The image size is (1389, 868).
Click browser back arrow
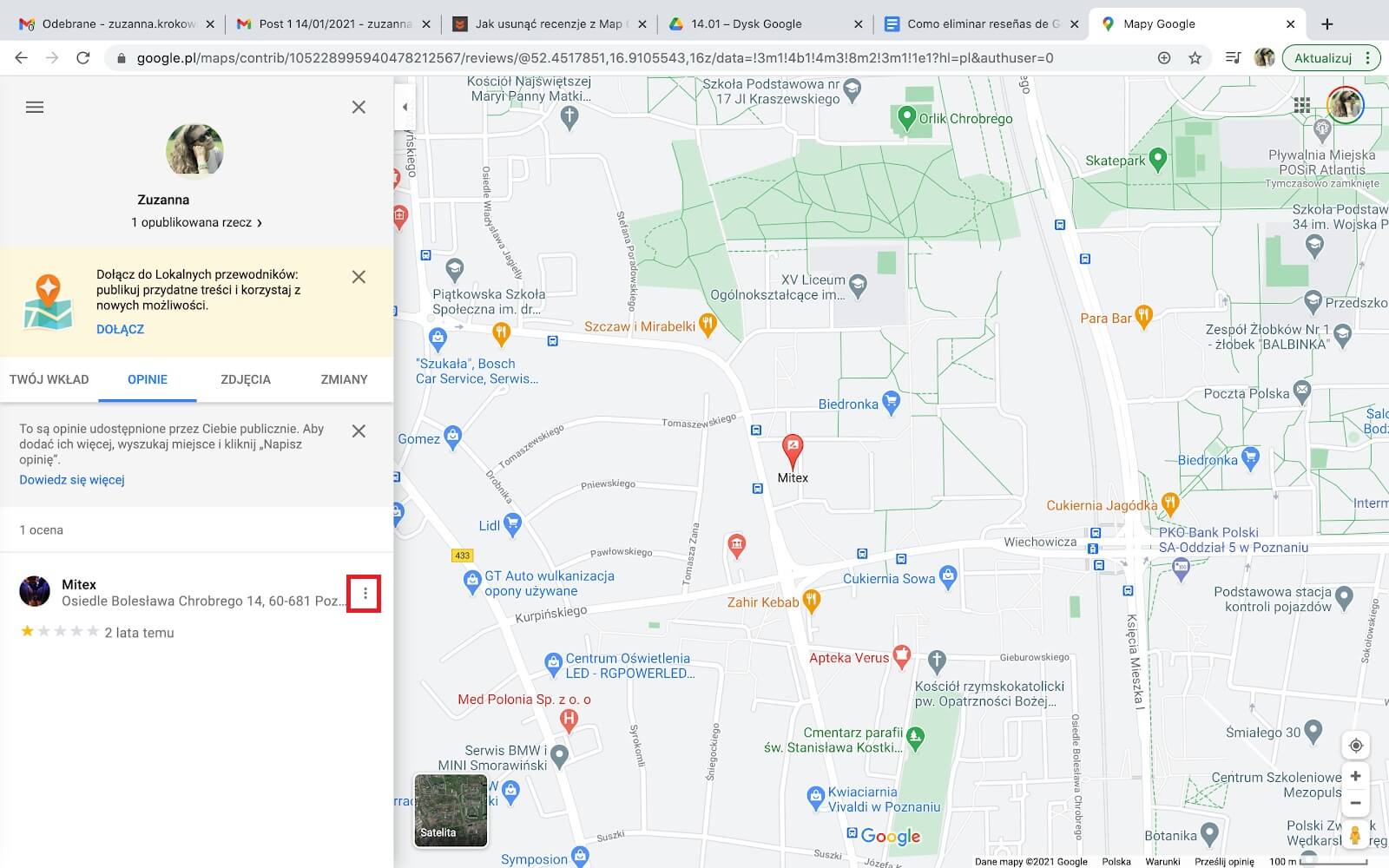coord(22,58)
